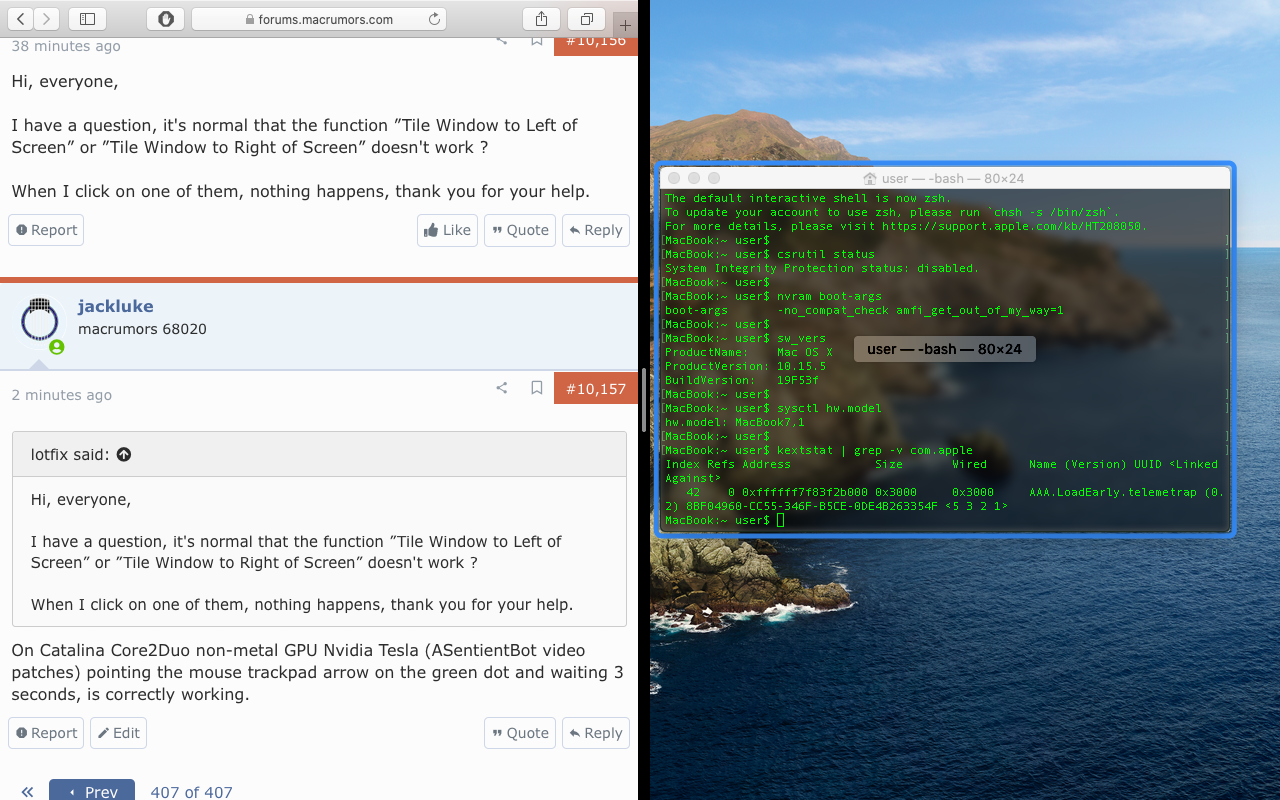Like lotfix's post
The height and width of the screenshot is (800, 1280).
447,230
